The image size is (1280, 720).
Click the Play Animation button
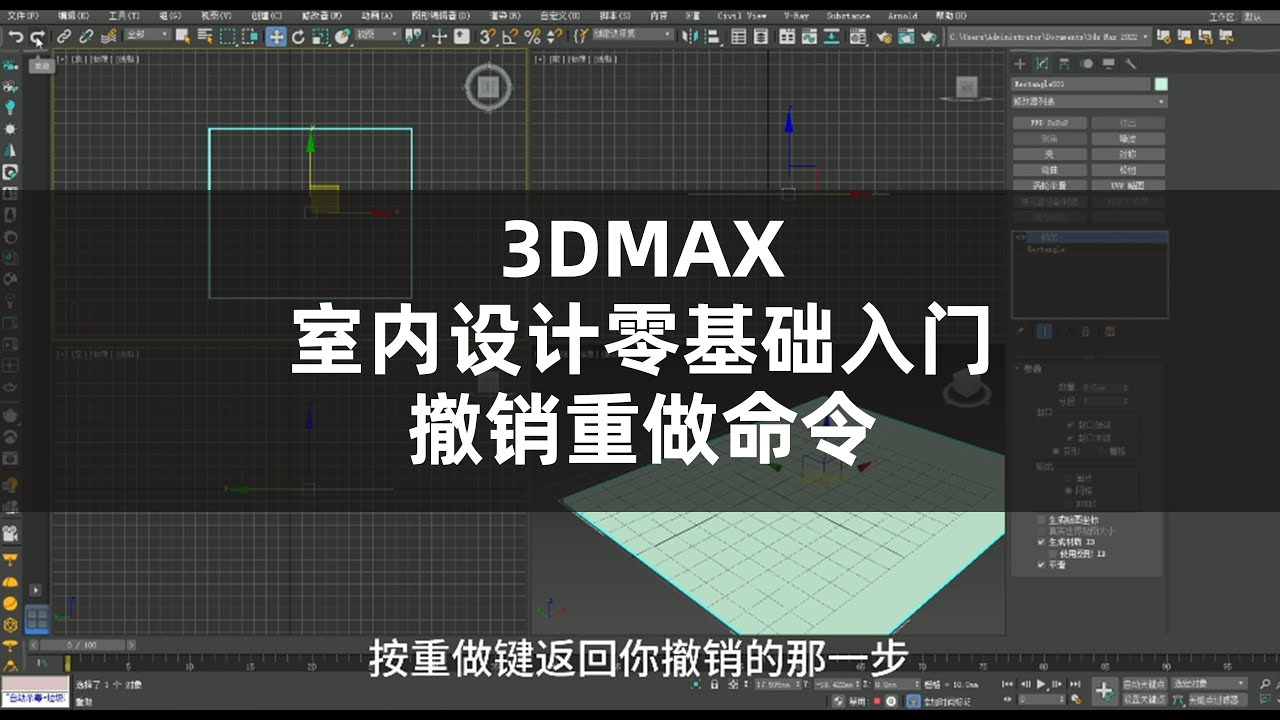pyautogui.click(x=1041, y=684)
